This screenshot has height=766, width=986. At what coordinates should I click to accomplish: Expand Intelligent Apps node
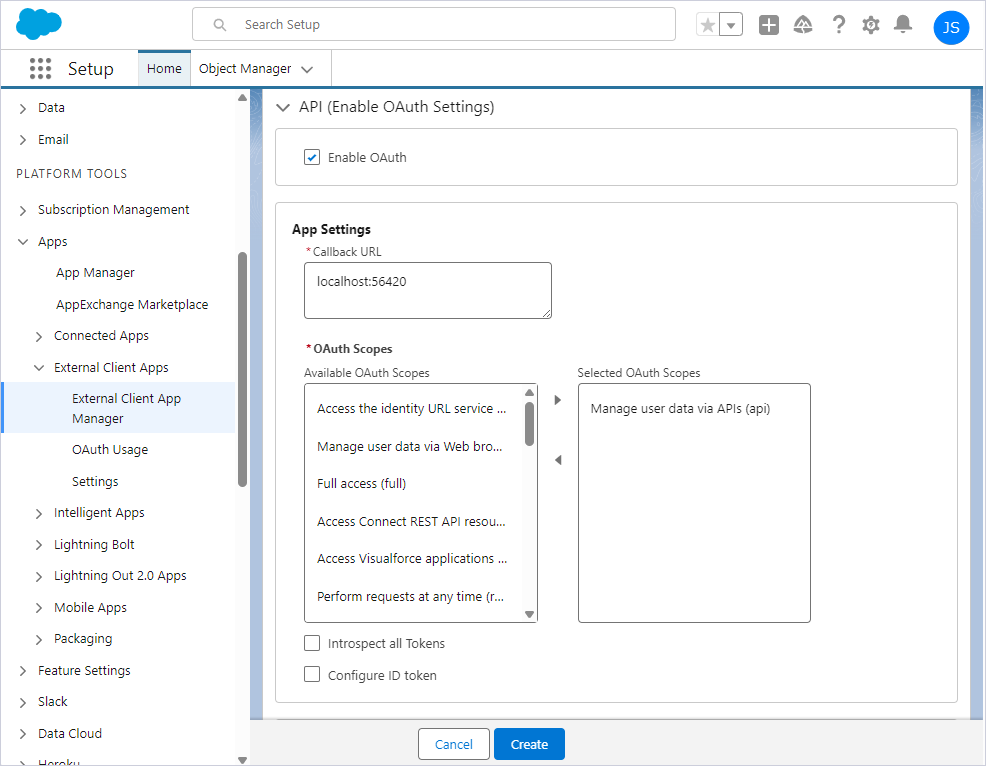pyautogui.click(x=39, y=514)
